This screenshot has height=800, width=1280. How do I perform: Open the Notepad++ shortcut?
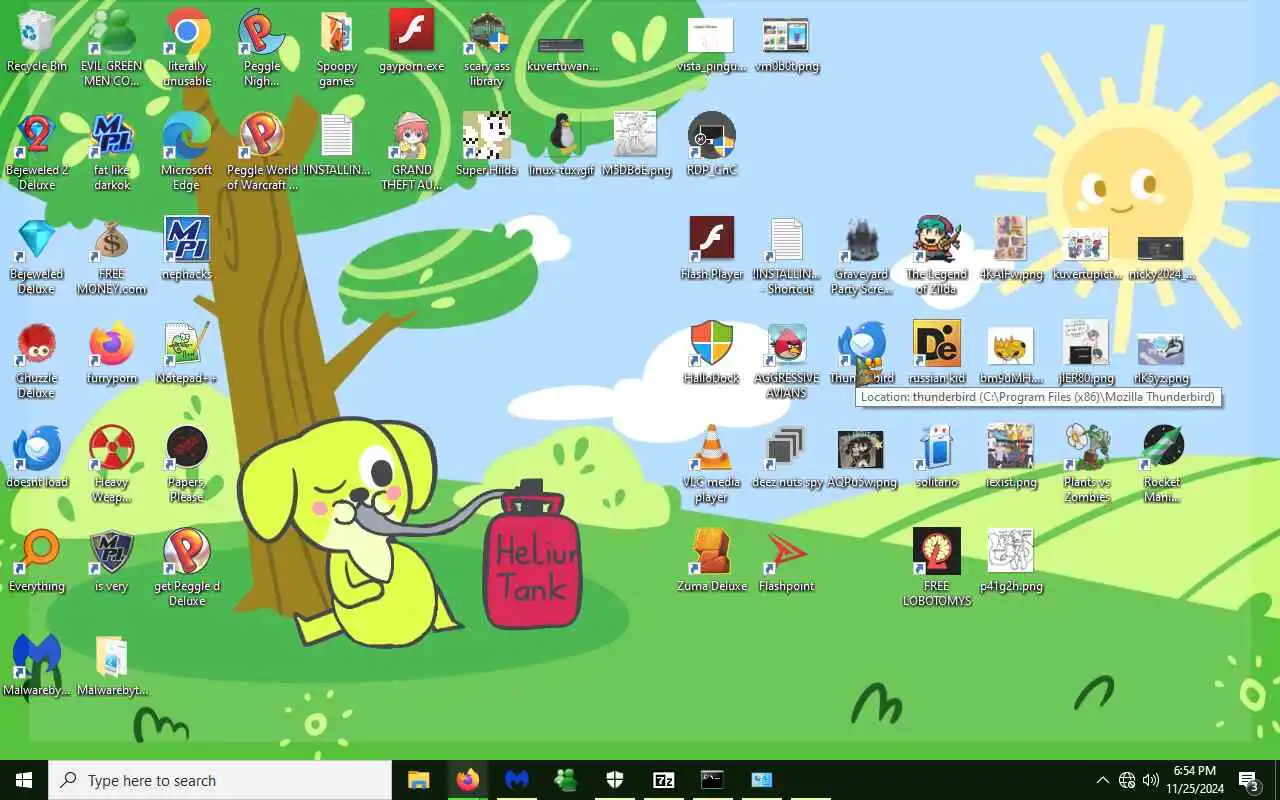click(187, 354)
